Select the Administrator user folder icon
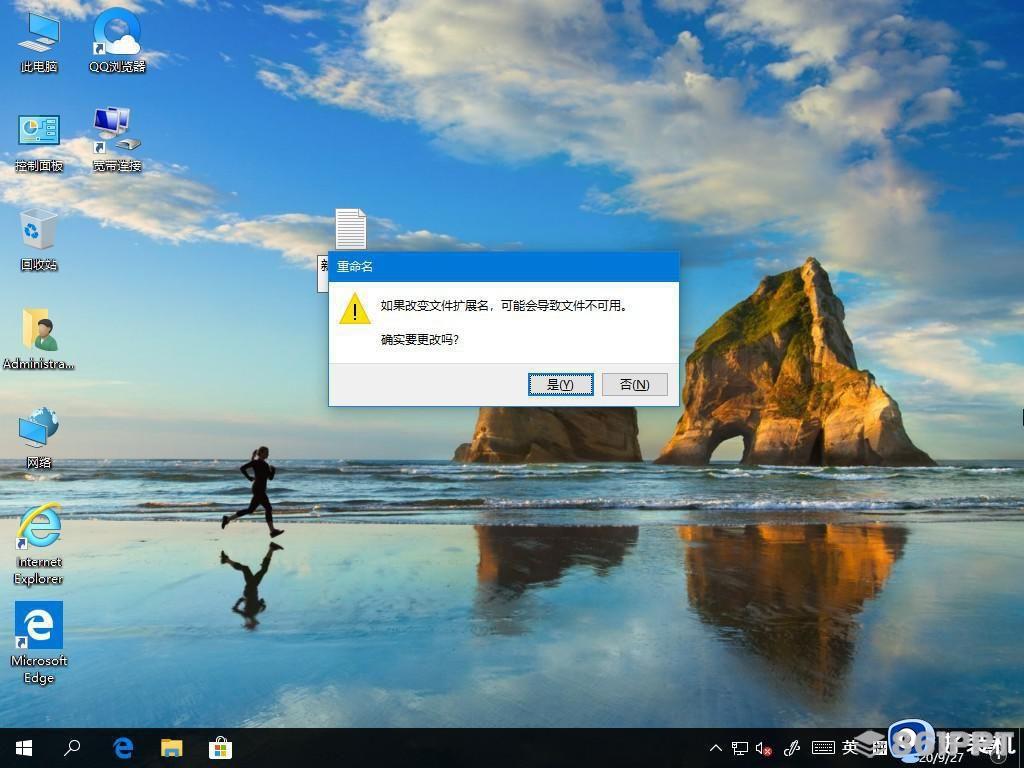Screen dimensions: 1024x768 click(39, 339)
